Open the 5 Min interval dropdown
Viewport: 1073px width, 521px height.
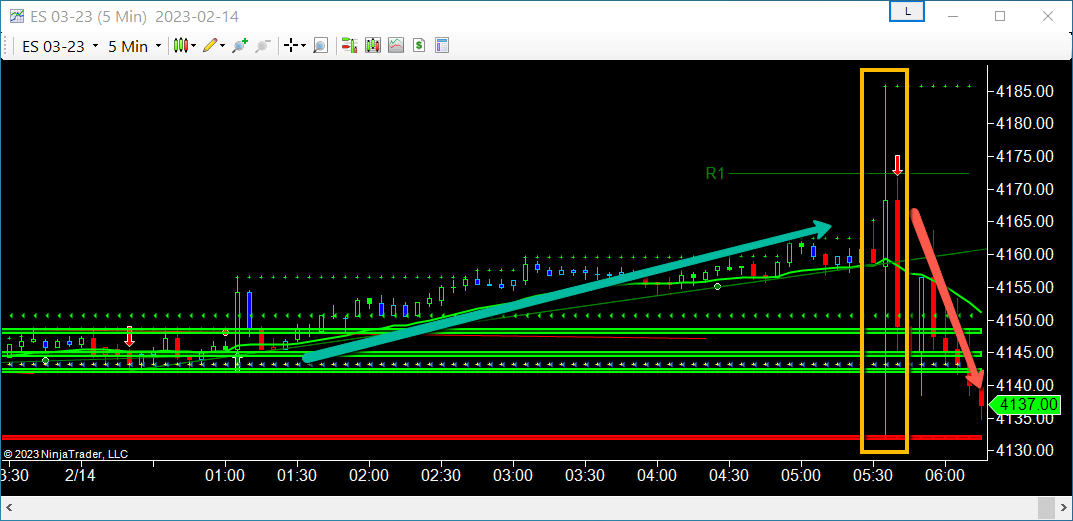point(135,46)
